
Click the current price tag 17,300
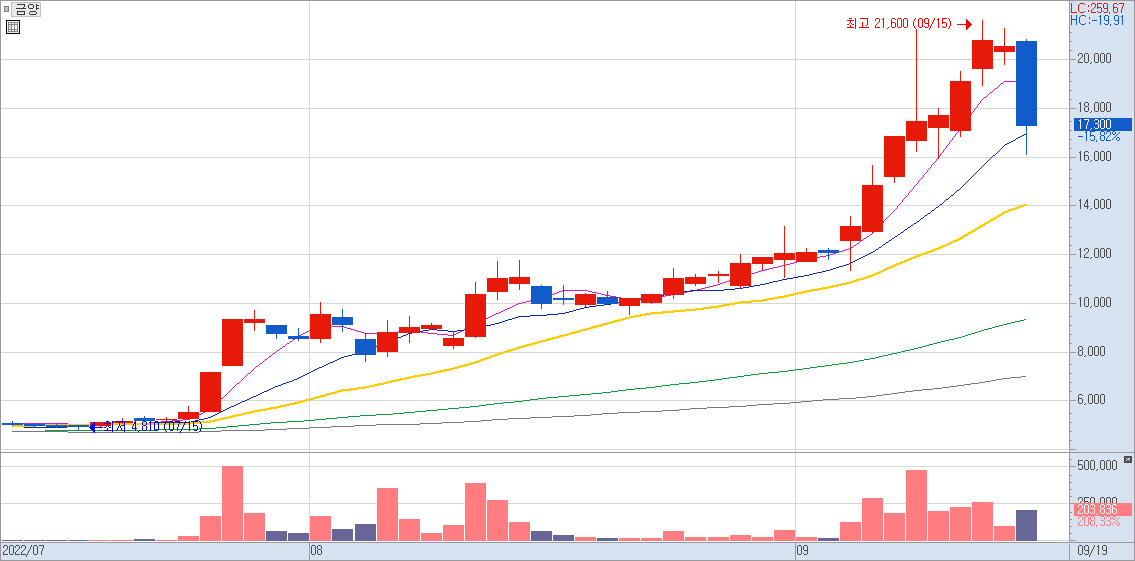pyautogui.click(x=1103, y=125)
